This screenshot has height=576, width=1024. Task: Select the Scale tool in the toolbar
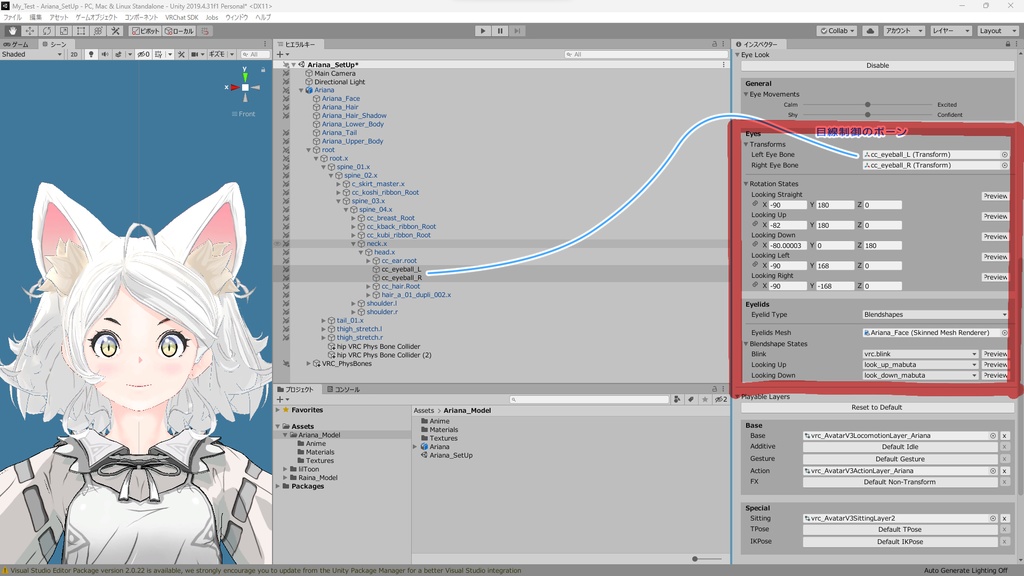(x=63, y=31)
